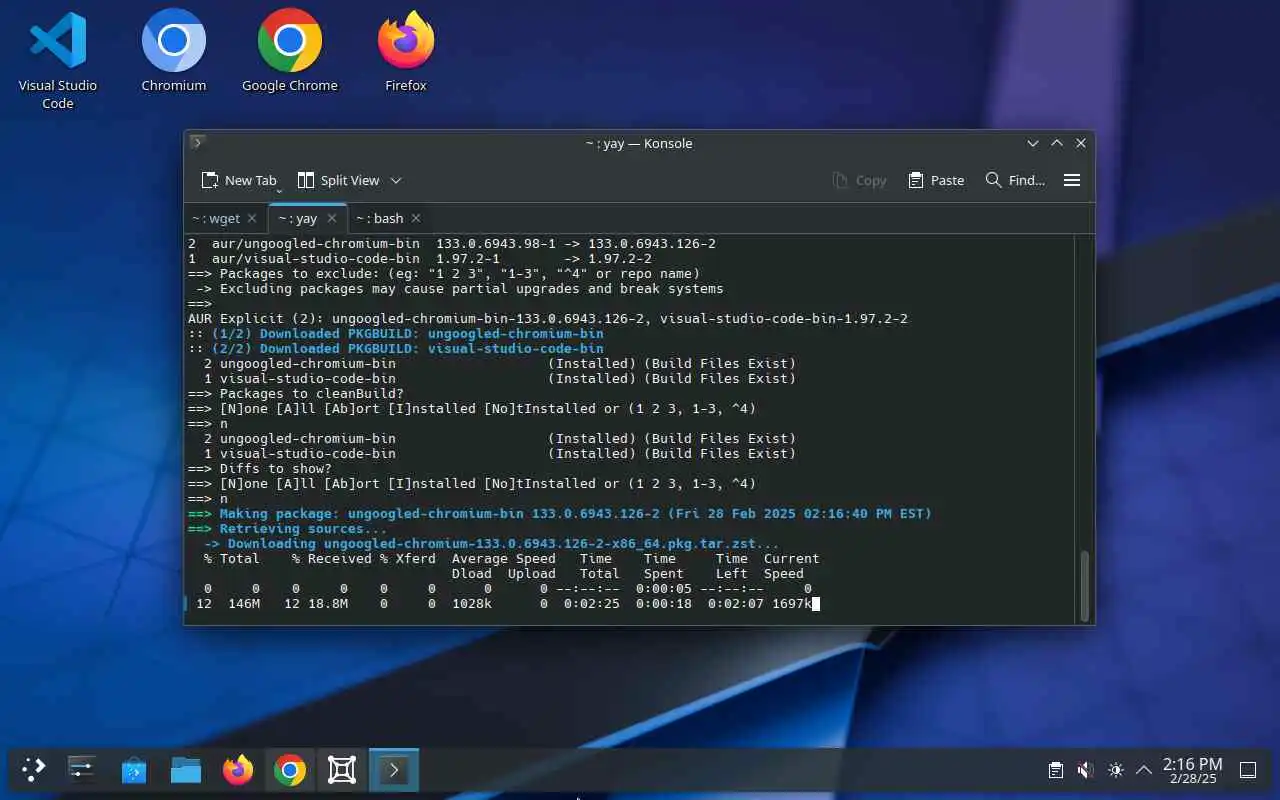Click the muted volume tray icon

pos(1085,770)
